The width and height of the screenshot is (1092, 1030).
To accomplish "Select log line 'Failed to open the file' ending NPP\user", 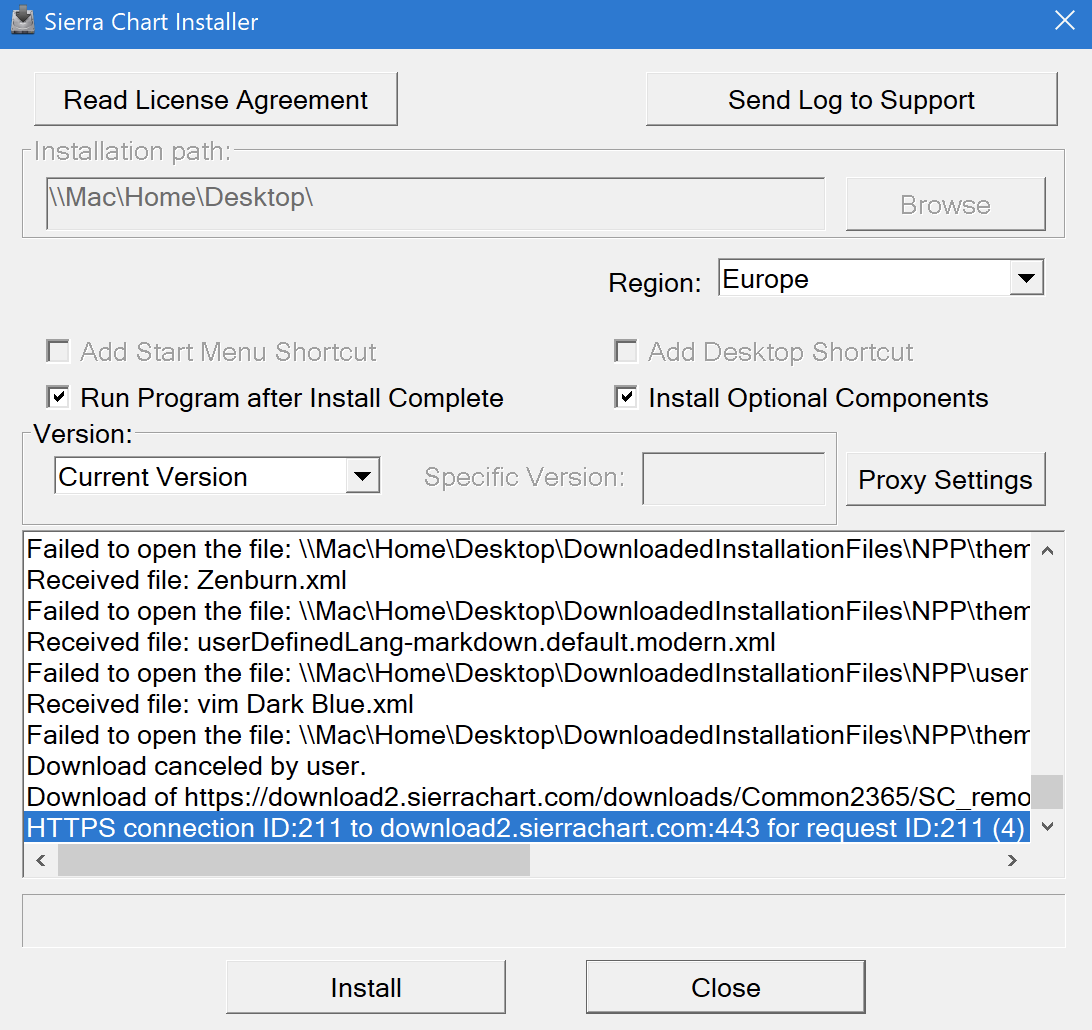I will tap(527, 673).
